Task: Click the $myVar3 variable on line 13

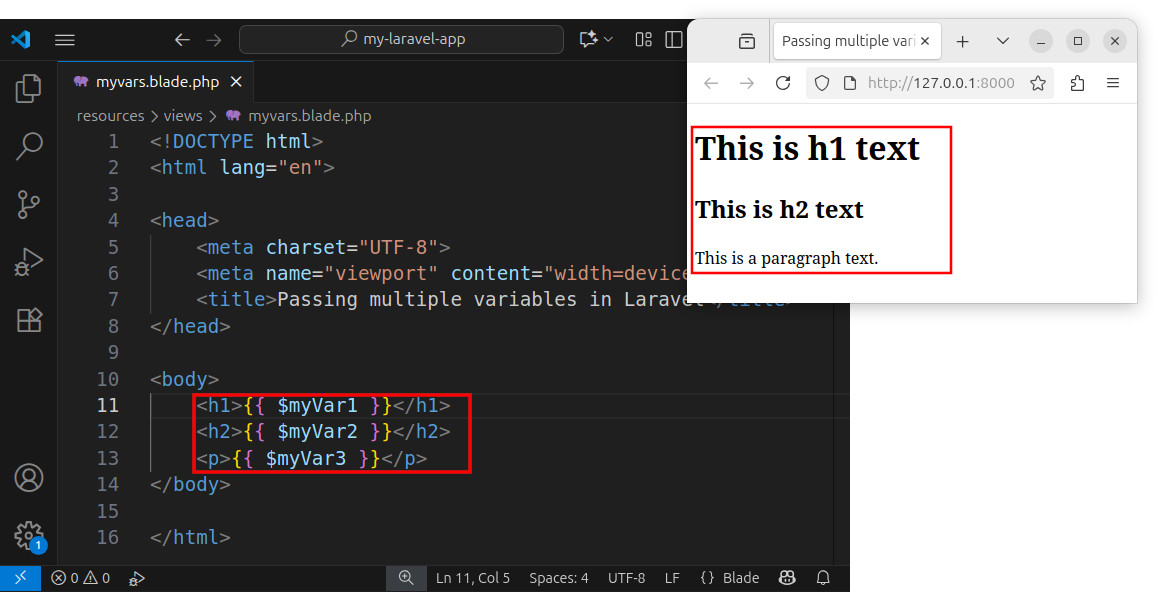Action: click(x=305, y=458)
